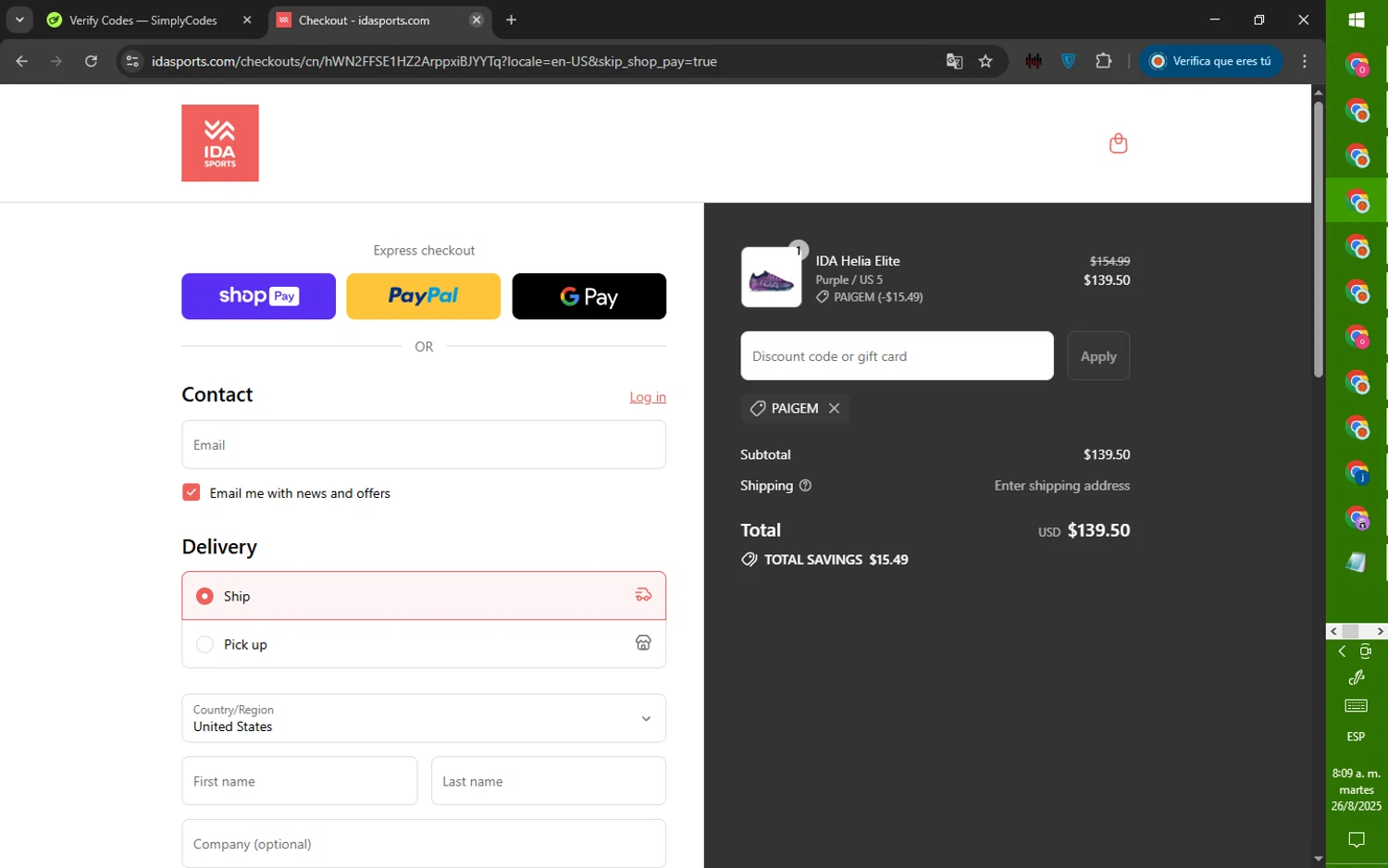
Task: Click the translate page icon in address bar
Action: pos(954,61)
